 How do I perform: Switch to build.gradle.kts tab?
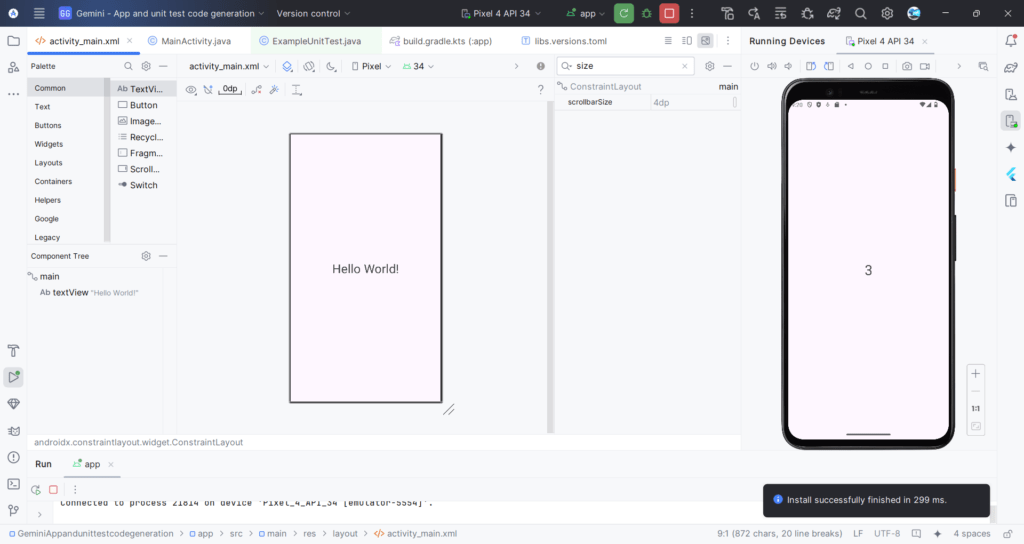[x=441, y=40]
